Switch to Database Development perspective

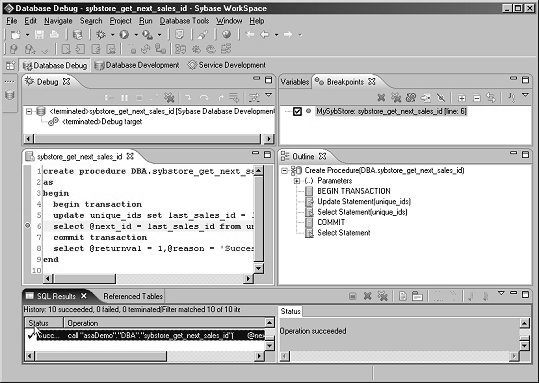click(x=137, y=65)
